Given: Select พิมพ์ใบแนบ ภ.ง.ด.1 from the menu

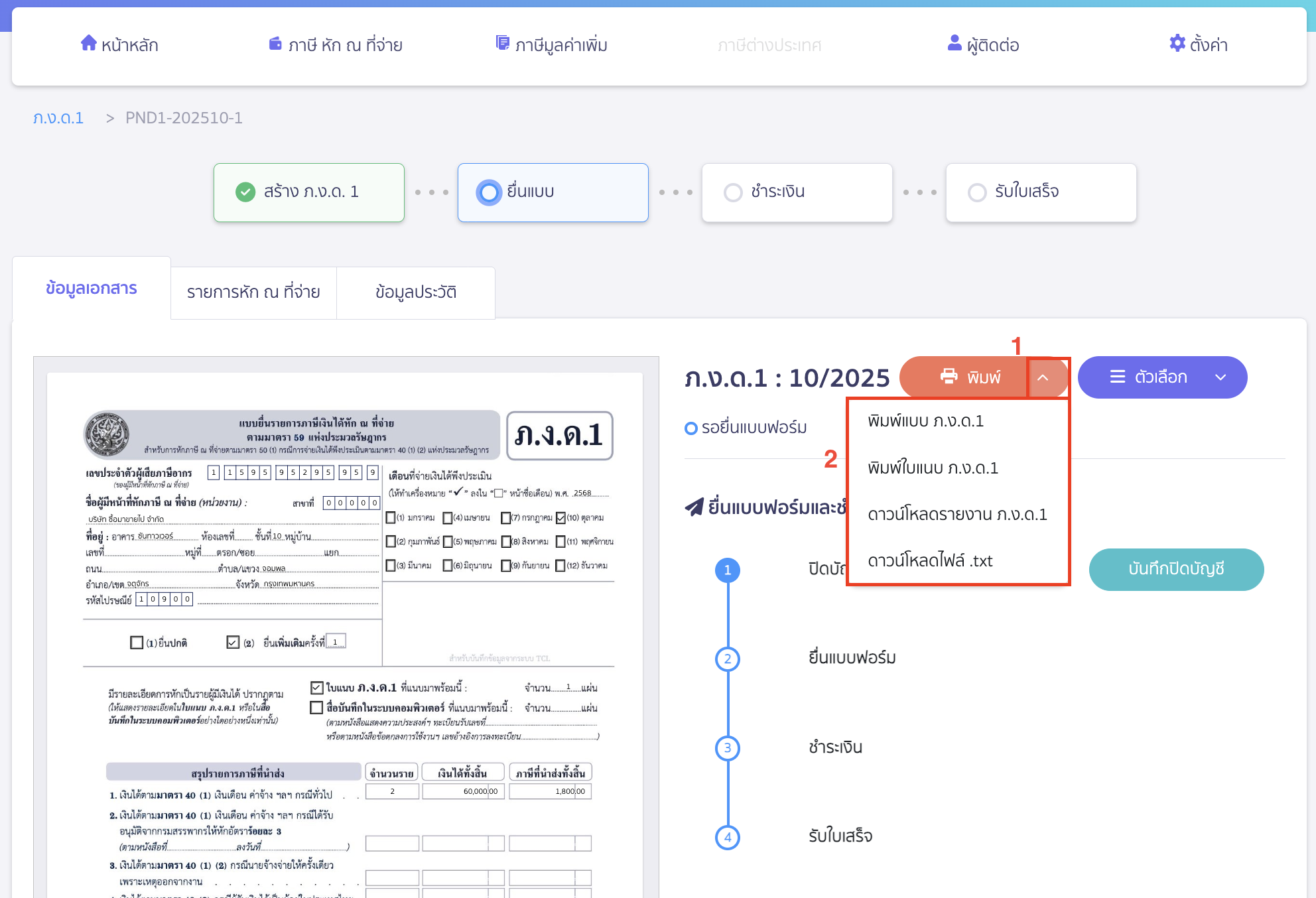Looking at the screenshot, I should point(934,468).
